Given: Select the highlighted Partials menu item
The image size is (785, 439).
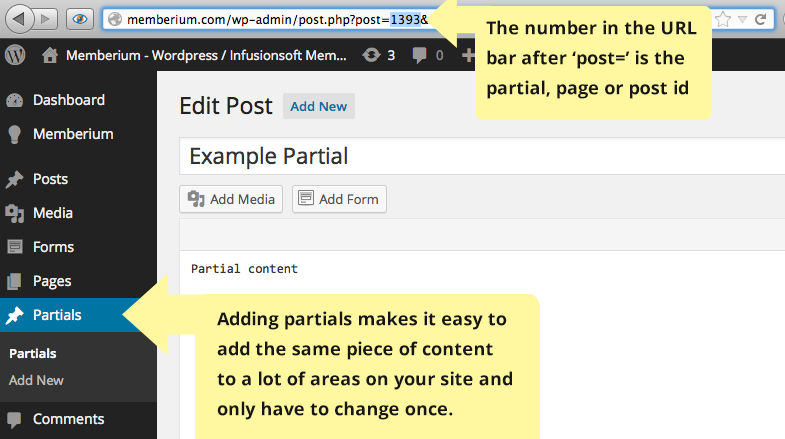Looking at the screenshot, I should click(78, 315).
